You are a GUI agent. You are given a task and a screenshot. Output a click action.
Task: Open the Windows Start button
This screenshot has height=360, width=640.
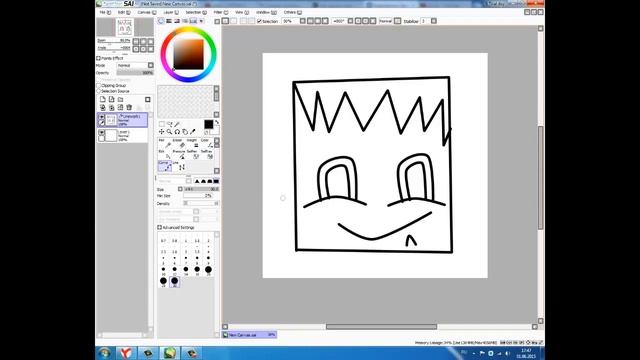104,353
